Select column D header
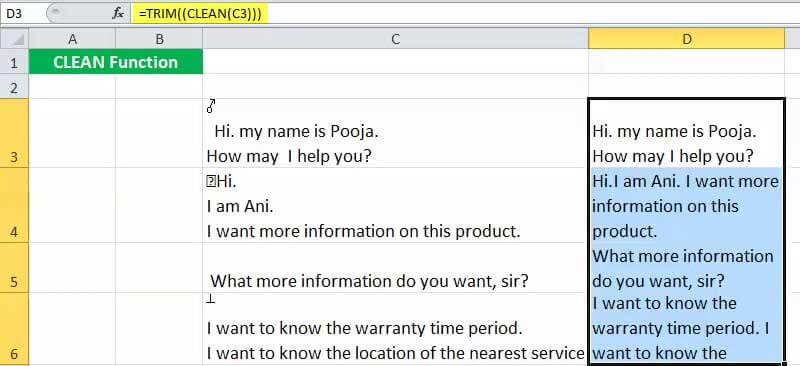The image size is (800, 366). pos(687,39)
